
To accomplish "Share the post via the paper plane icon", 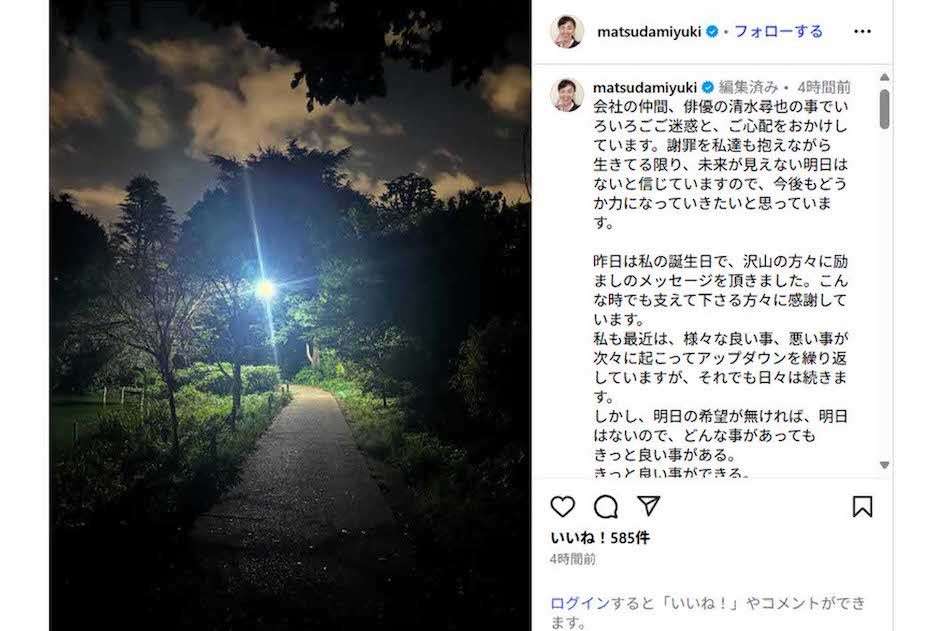I will (x=648, y=506).
